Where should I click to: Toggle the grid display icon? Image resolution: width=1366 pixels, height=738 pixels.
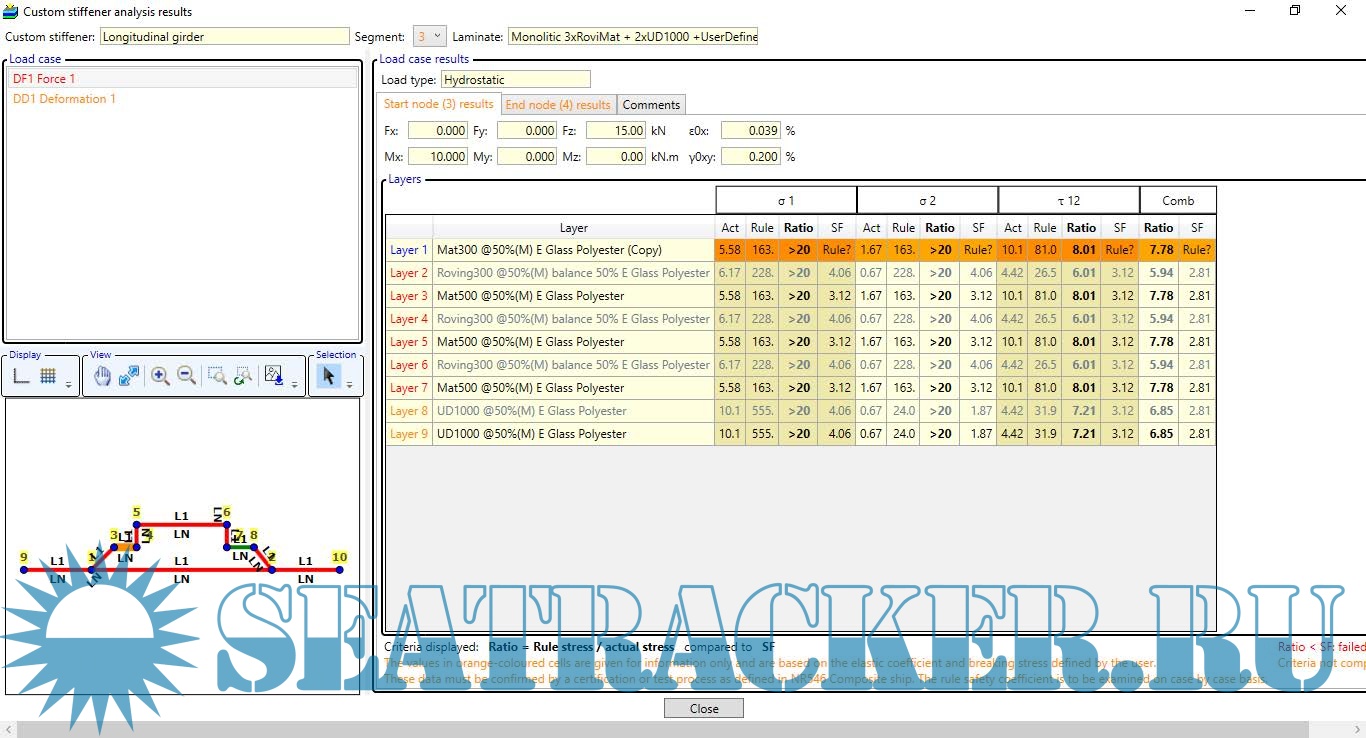pos(47,376)
